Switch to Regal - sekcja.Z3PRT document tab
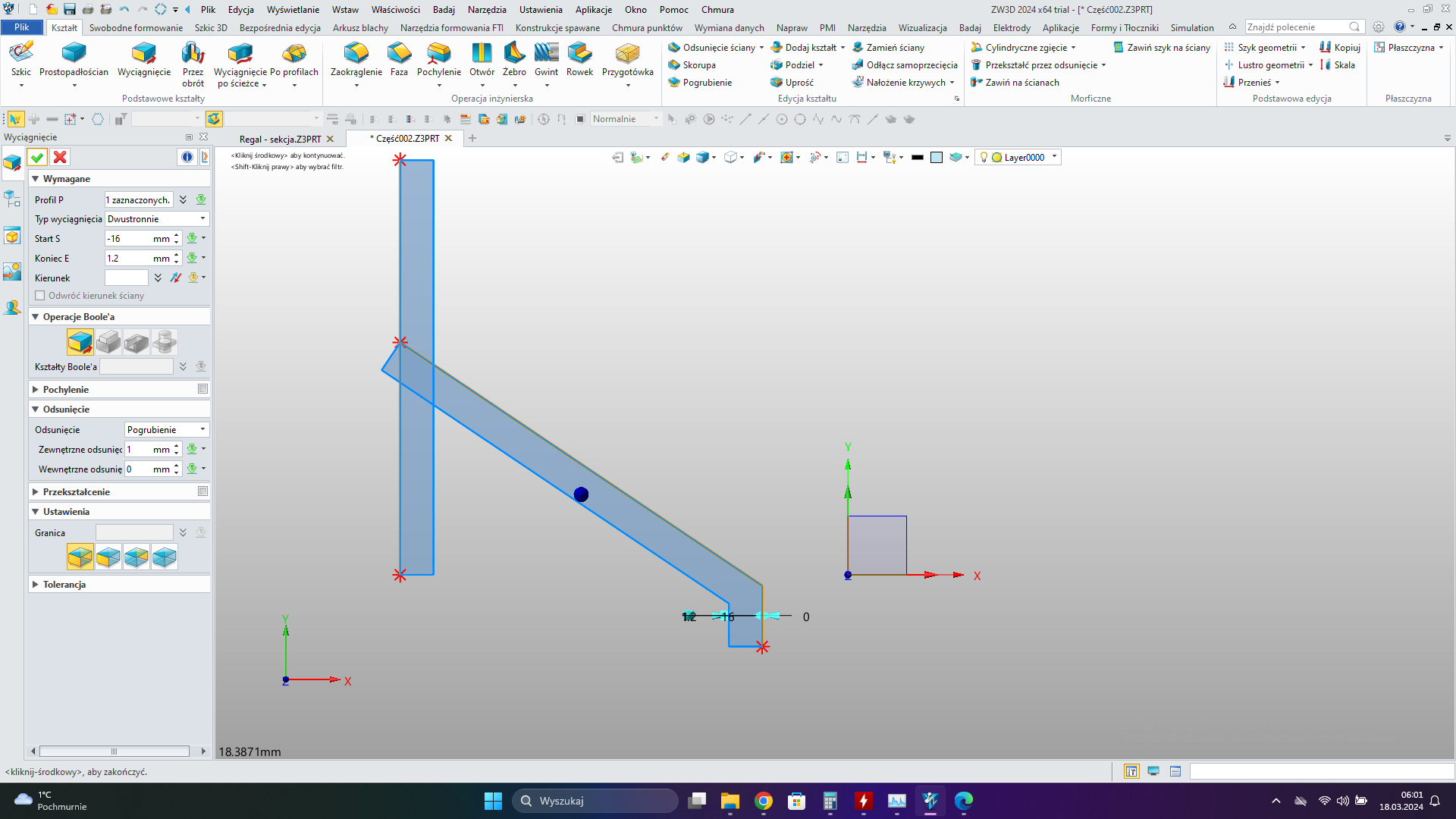The height and width of the screenshot is (819, 1456). pyautogui.click(x=280, y=140)
